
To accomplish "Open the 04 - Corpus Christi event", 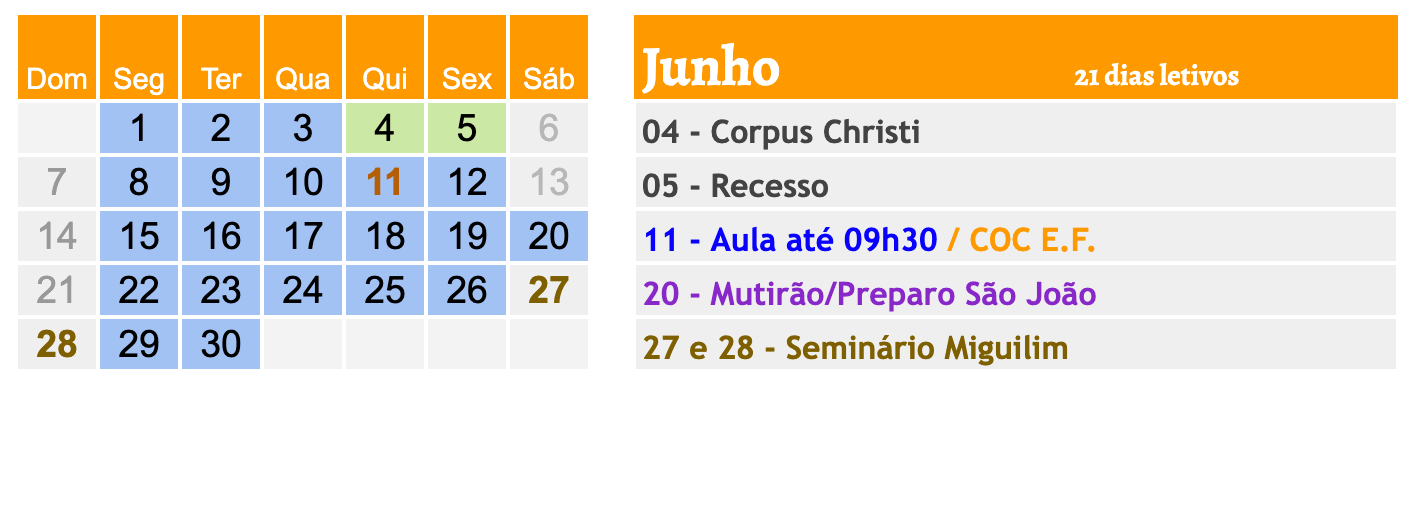I will point(781,131).
